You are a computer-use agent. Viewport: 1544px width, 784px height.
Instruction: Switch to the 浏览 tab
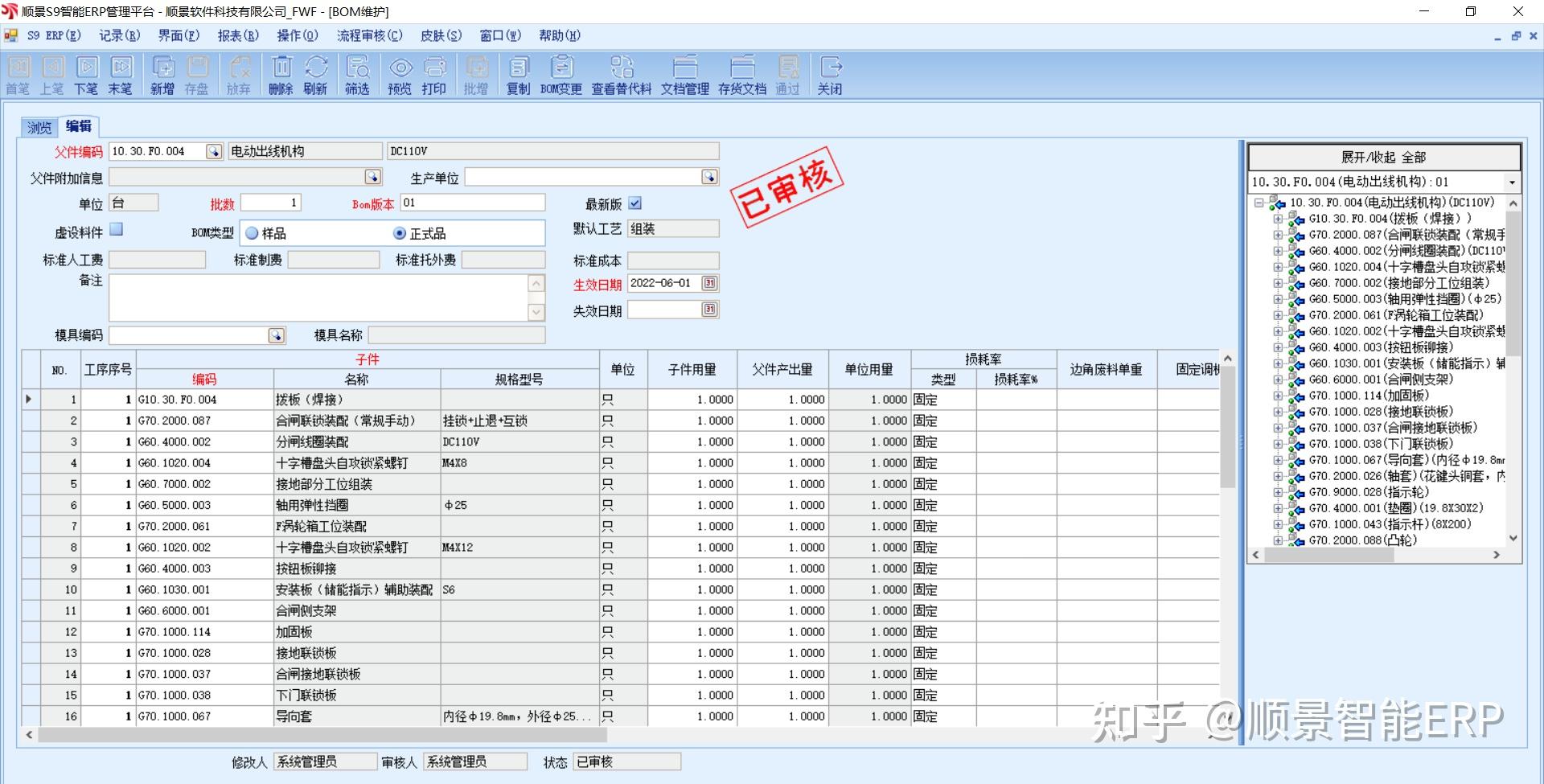[38, 126]
